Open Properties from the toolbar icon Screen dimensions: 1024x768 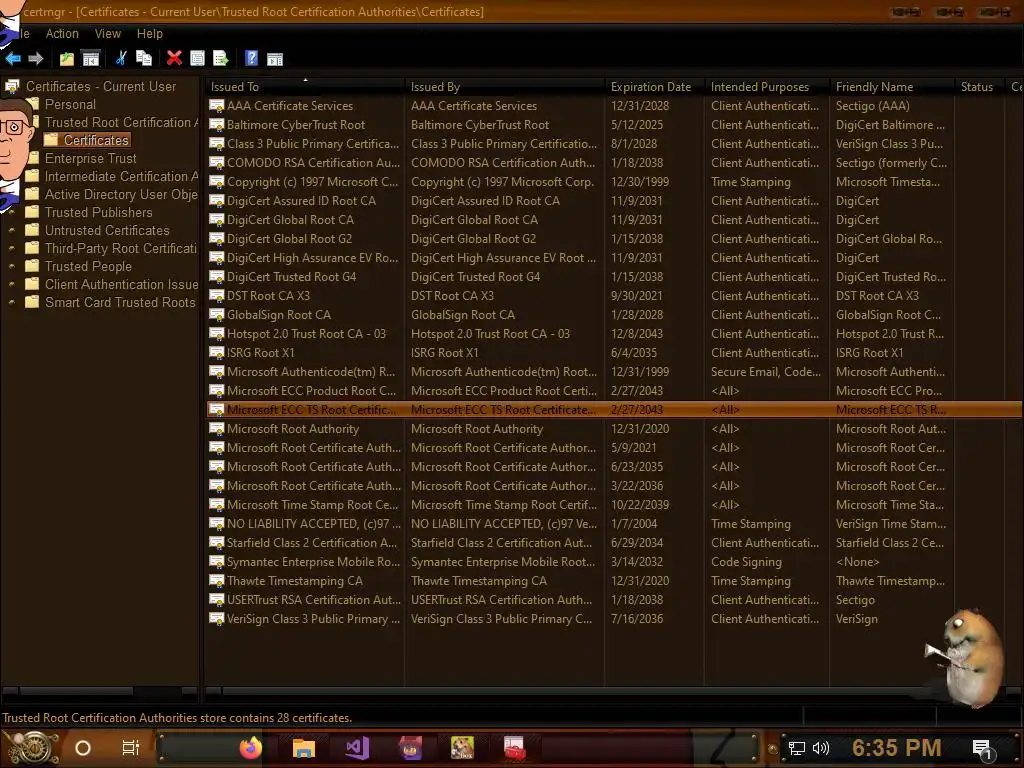pos(197,59)
